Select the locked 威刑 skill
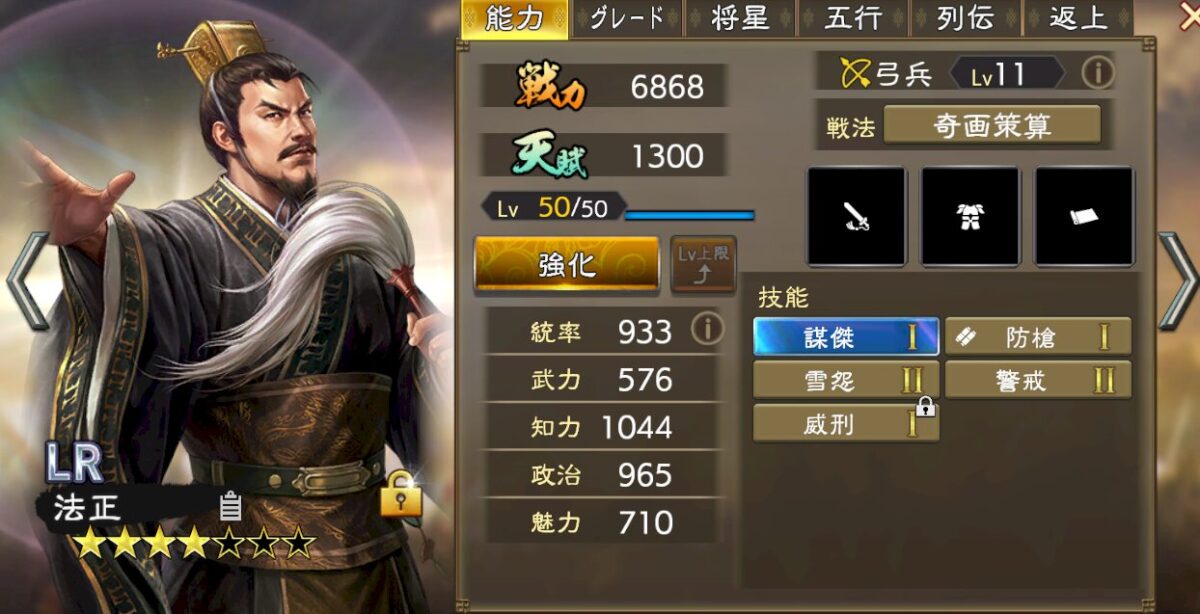The height and width of the screenshot is (614, 1200). pos(846,424)
